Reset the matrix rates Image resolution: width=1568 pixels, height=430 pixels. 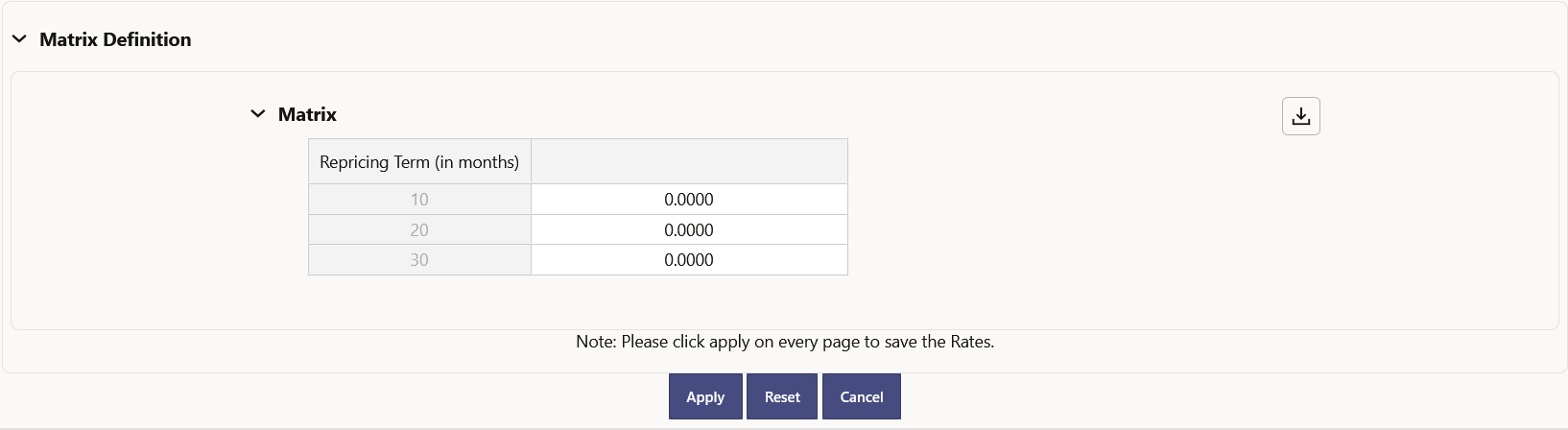pos(782,396)
